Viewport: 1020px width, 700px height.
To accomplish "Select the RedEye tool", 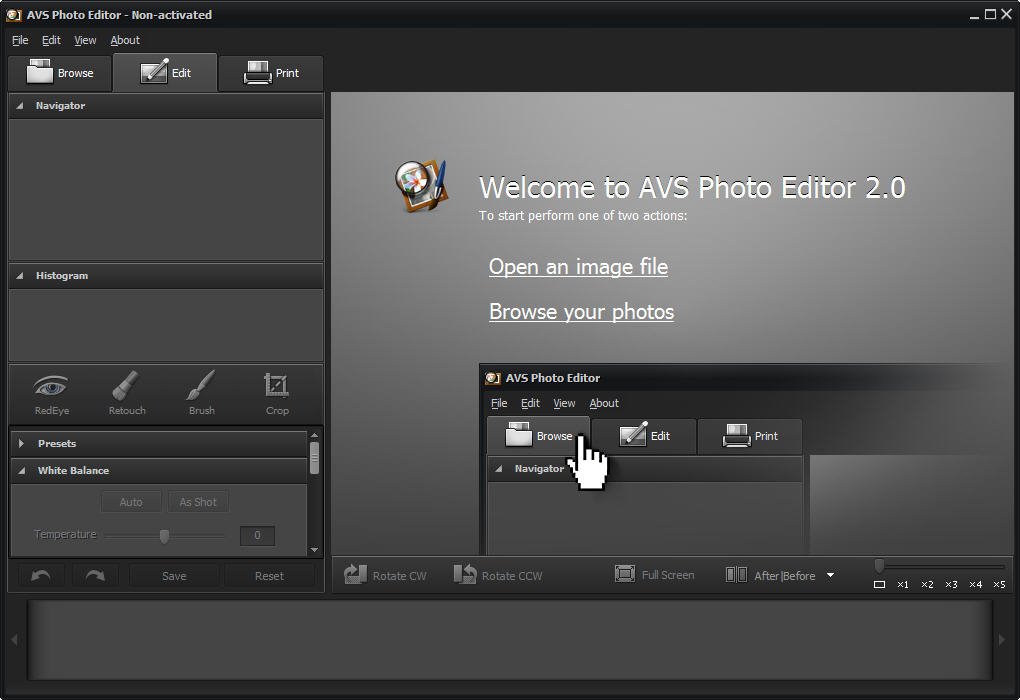I will [51, 394].
